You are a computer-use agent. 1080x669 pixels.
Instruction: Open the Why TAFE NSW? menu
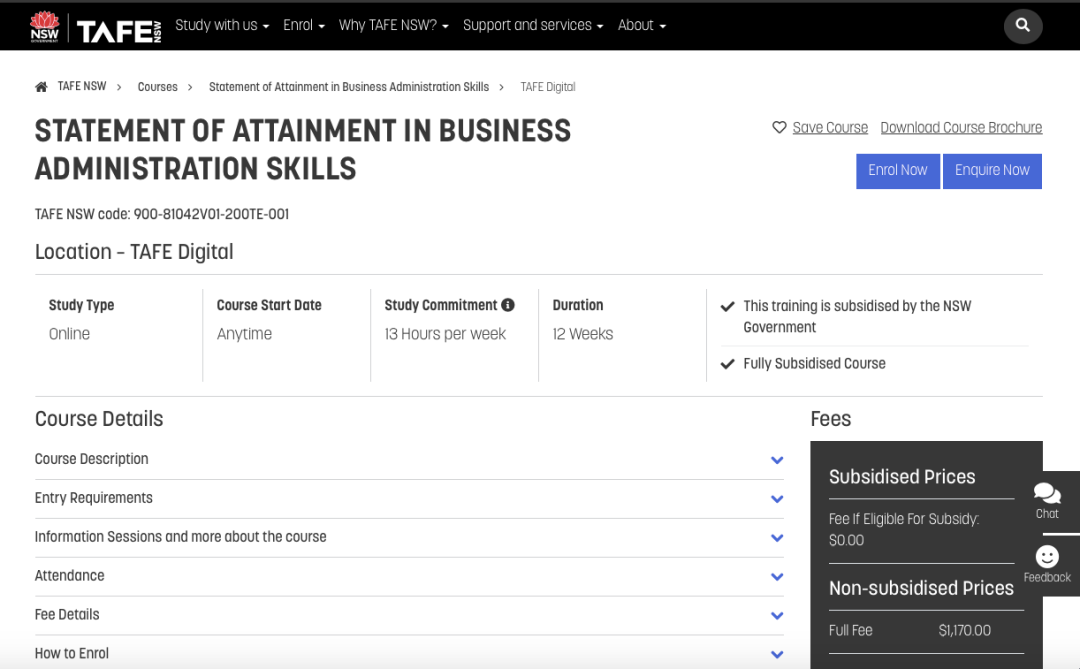(393, 25)
